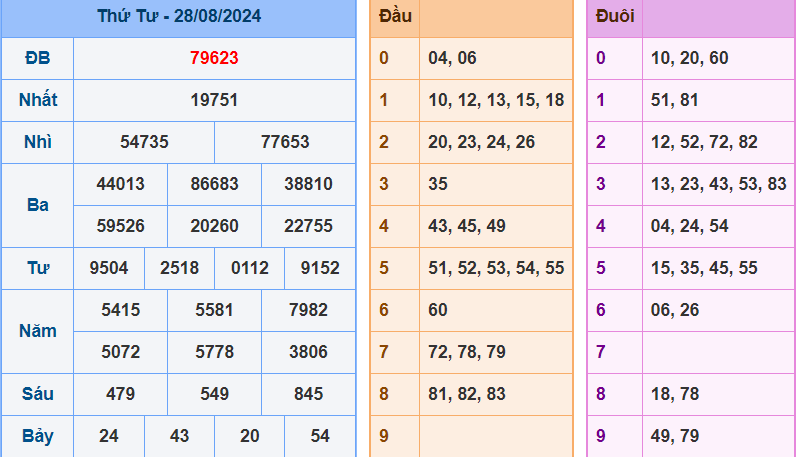
Task: Click the Năm prize number 7982
Action: click(x=308, y=310)
